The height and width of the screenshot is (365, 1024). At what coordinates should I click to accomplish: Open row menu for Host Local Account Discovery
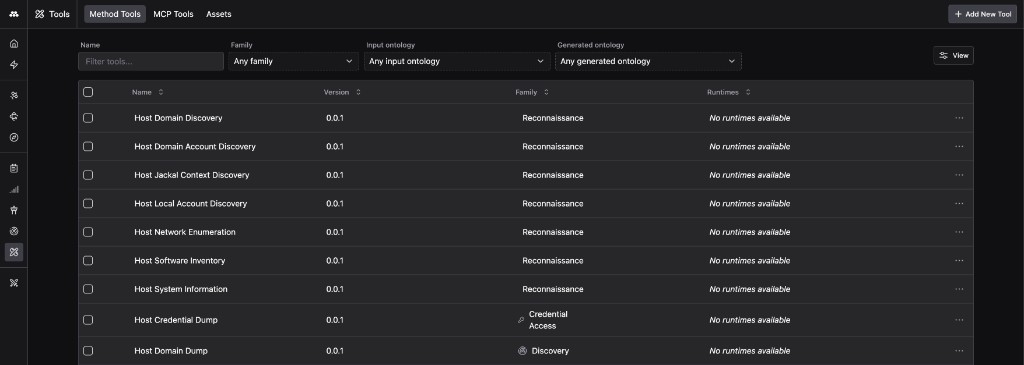pyautogui.click(x=959, y=204)
